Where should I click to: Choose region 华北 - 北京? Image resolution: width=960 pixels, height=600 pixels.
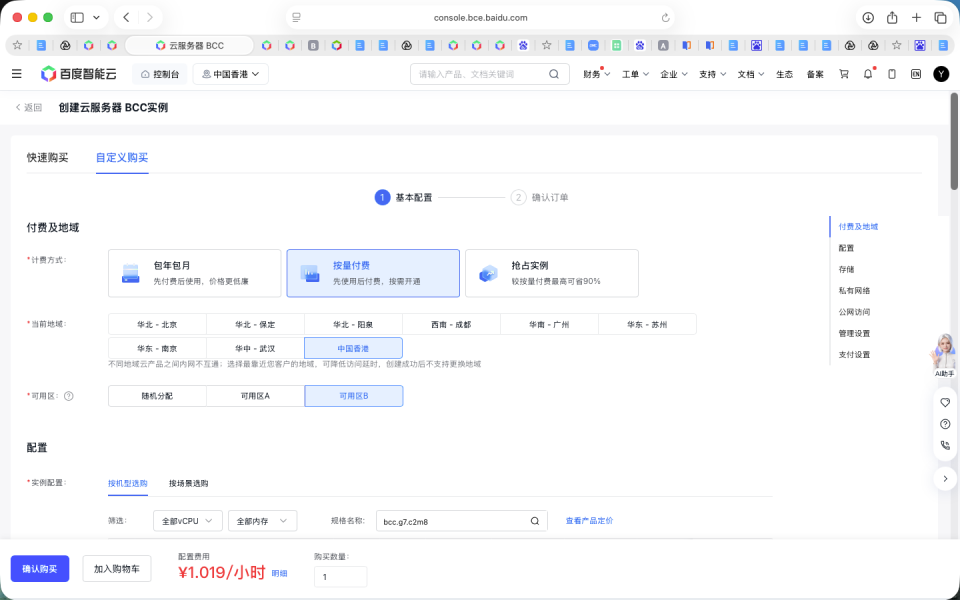point(157,324)
